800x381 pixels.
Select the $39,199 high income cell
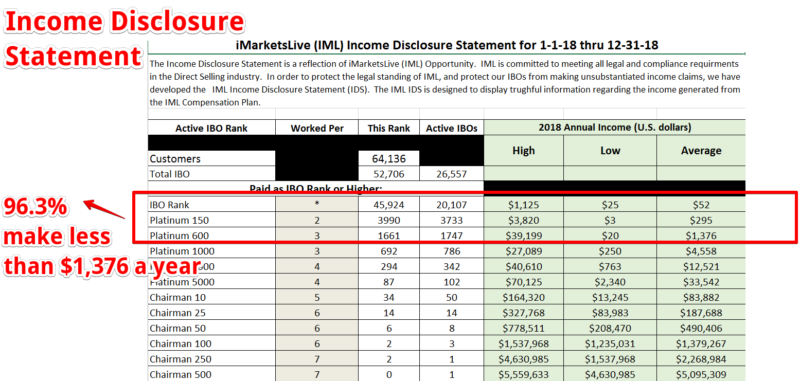523,236
